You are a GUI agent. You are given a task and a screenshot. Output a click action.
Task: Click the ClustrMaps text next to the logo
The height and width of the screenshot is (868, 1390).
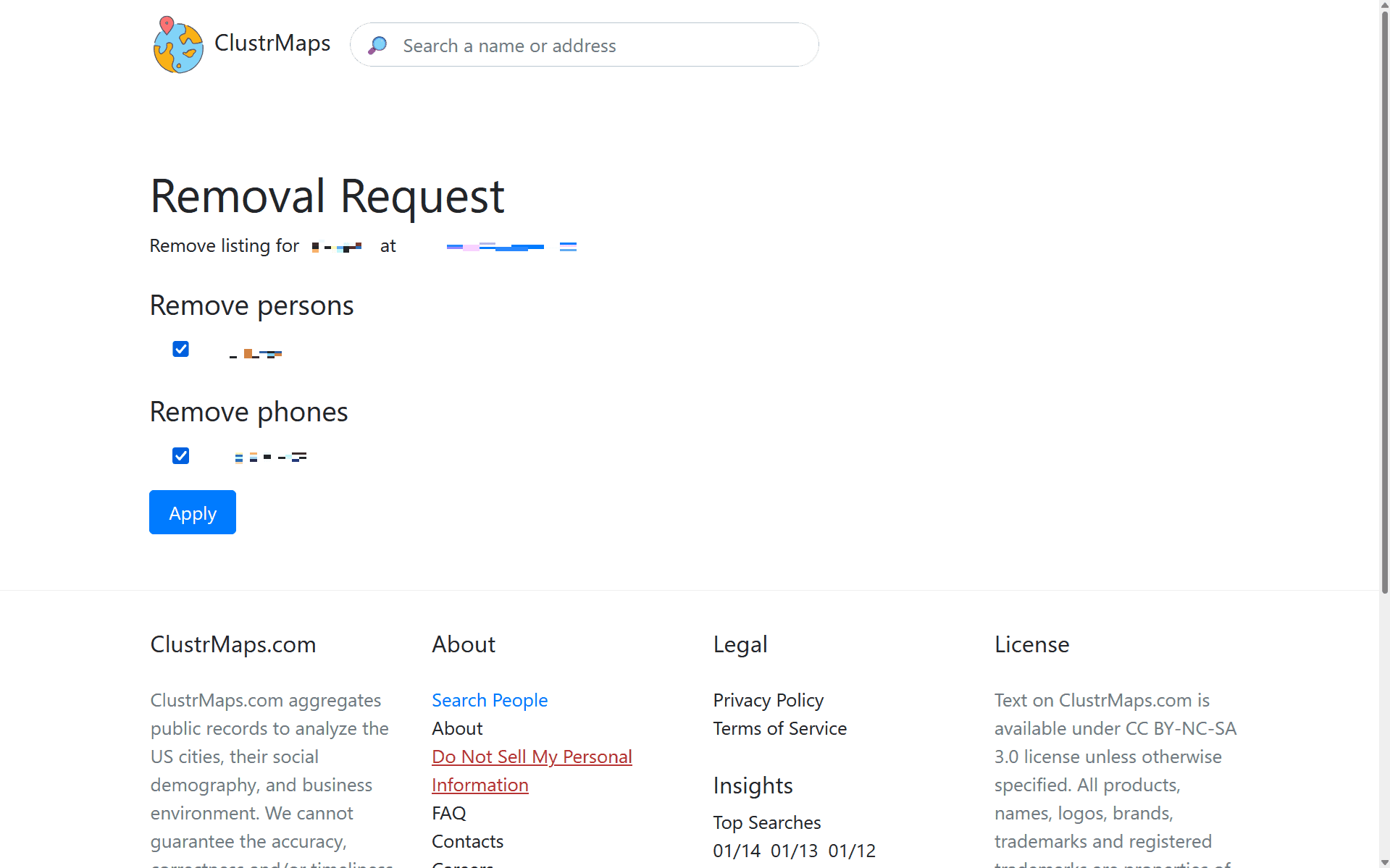[272, 43]
